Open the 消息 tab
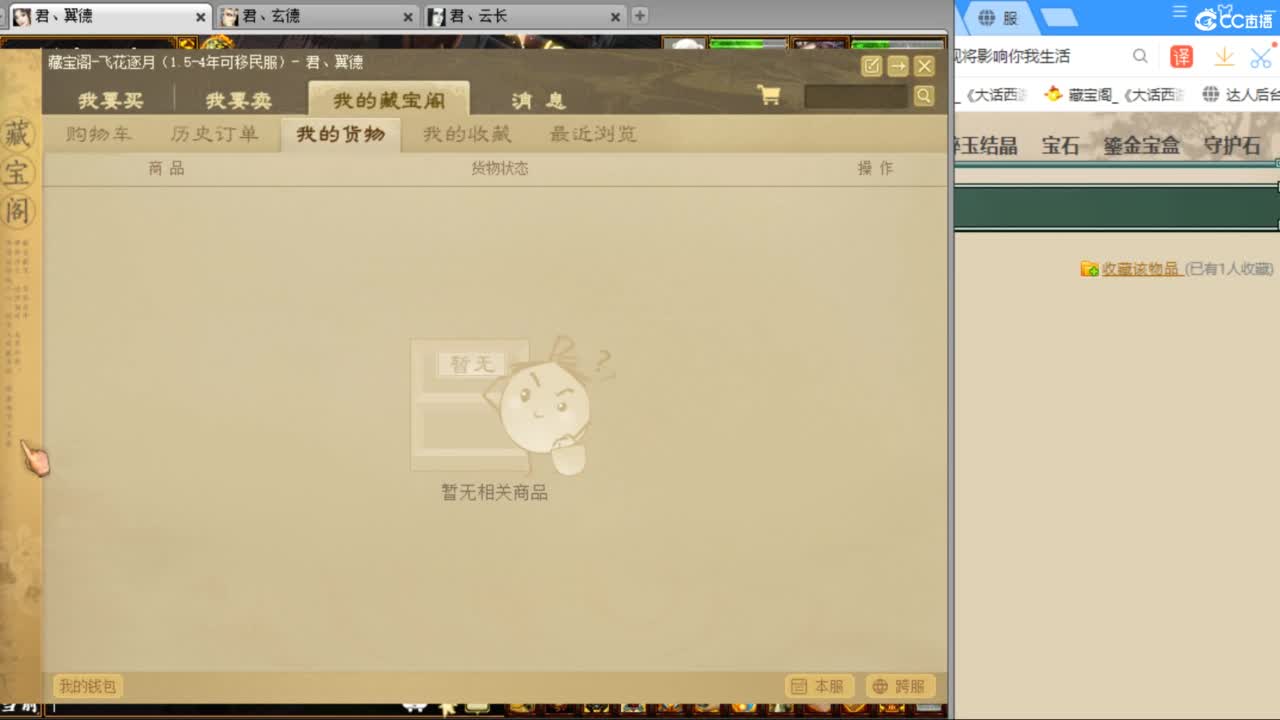The height and width of the screenshot is (720, 1280). click(x=538, y=101)
